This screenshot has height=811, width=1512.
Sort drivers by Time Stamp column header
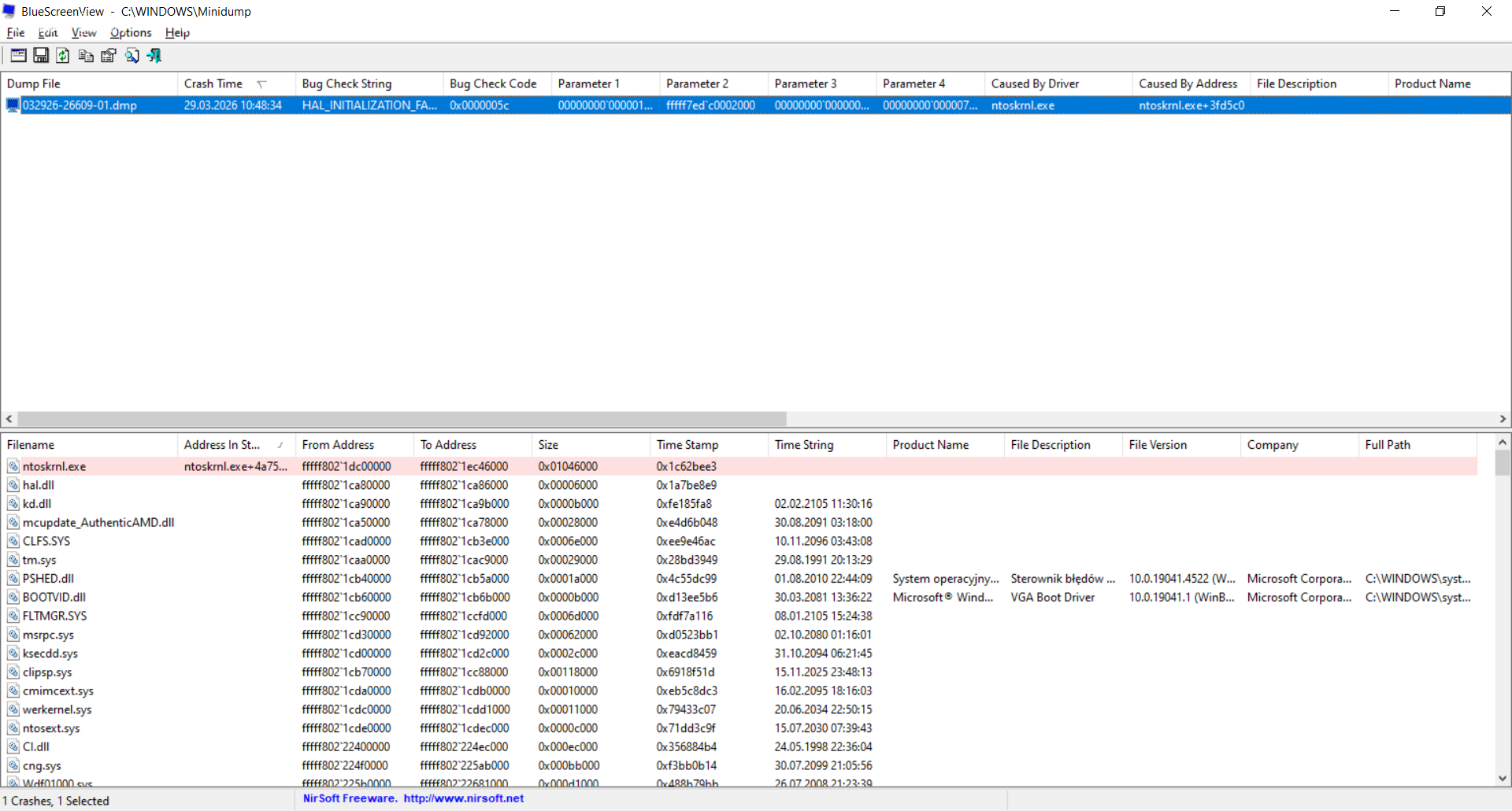pyautogui.click(x=709, y=445)
